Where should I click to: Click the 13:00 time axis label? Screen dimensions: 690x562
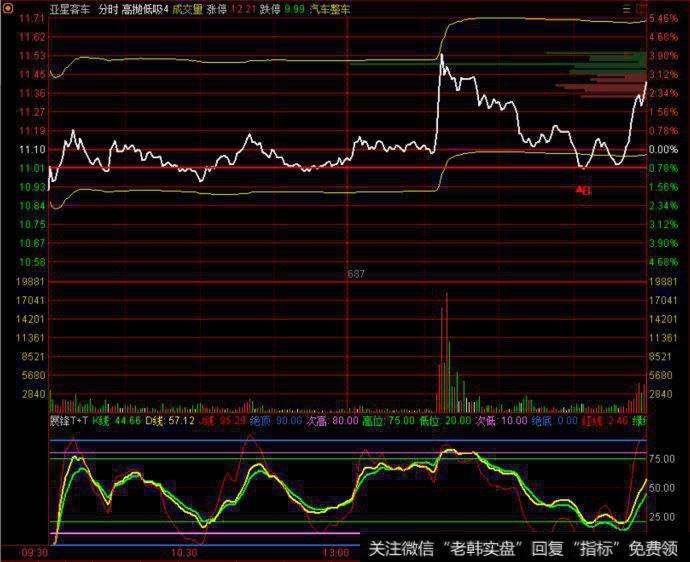click(336, 553)
